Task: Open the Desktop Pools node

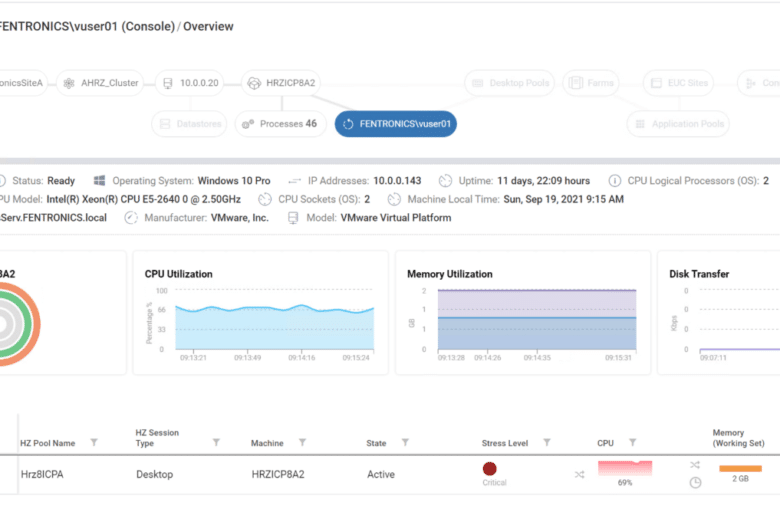Action: (510, 83)
